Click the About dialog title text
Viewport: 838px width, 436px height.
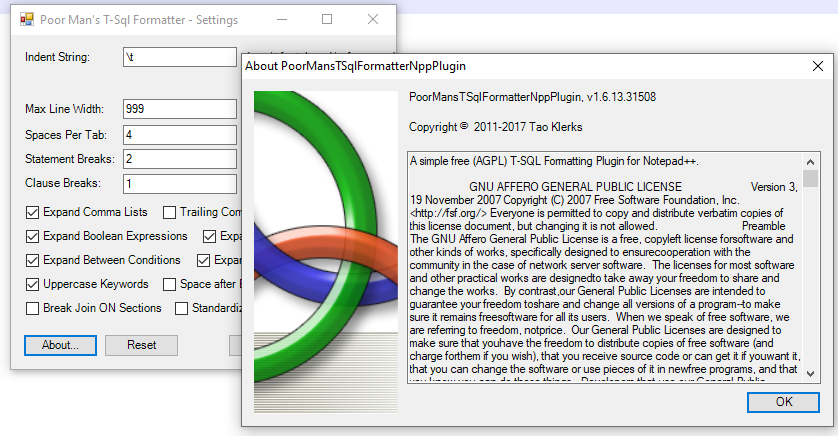point(355,66)
